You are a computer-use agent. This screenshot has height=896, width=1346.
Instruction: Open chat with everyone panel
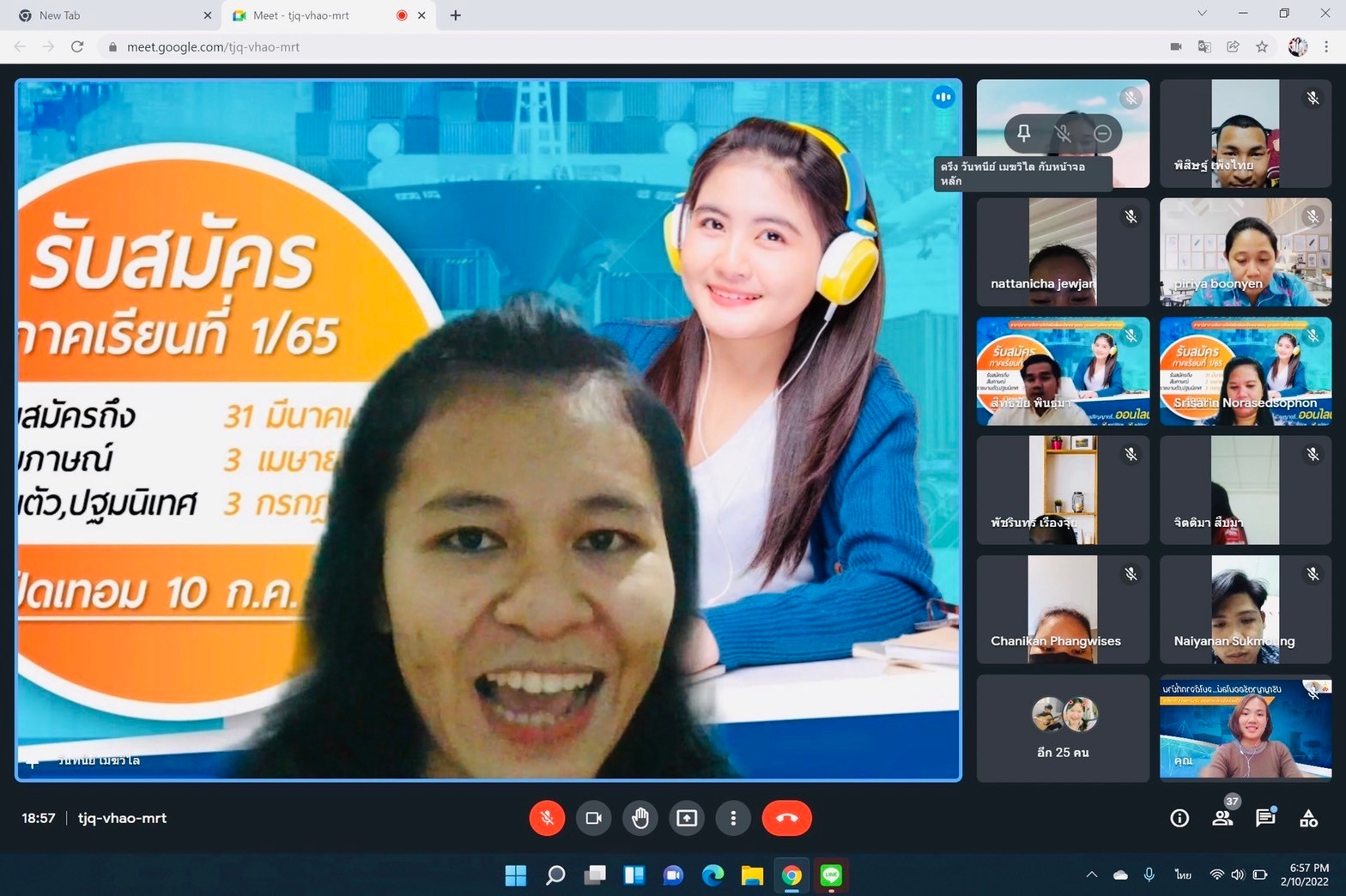(x=1265, y=818)
